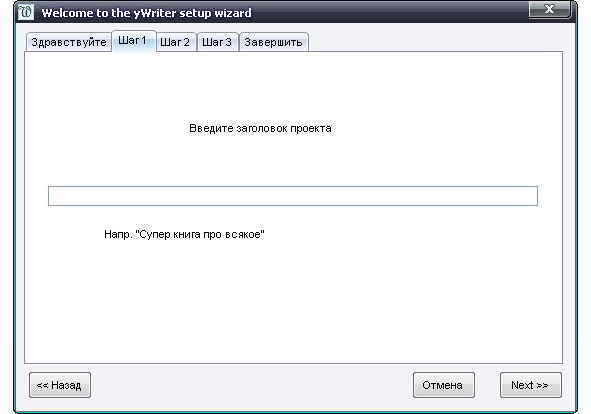Screen dimensions: 591x414
Task: Close the yWriter setup wizard window
Action: tap(550, 9)
